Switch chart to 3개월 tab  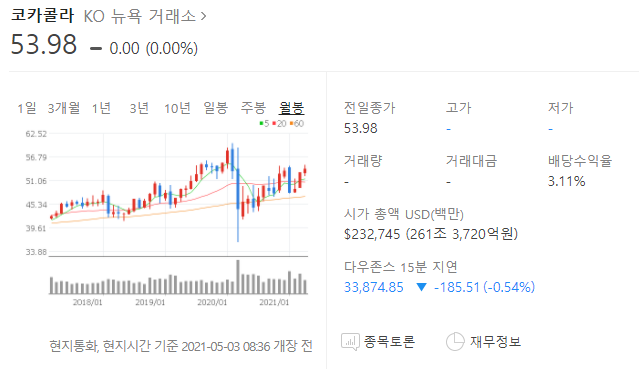pyautogui.click(x=63, y=108)
